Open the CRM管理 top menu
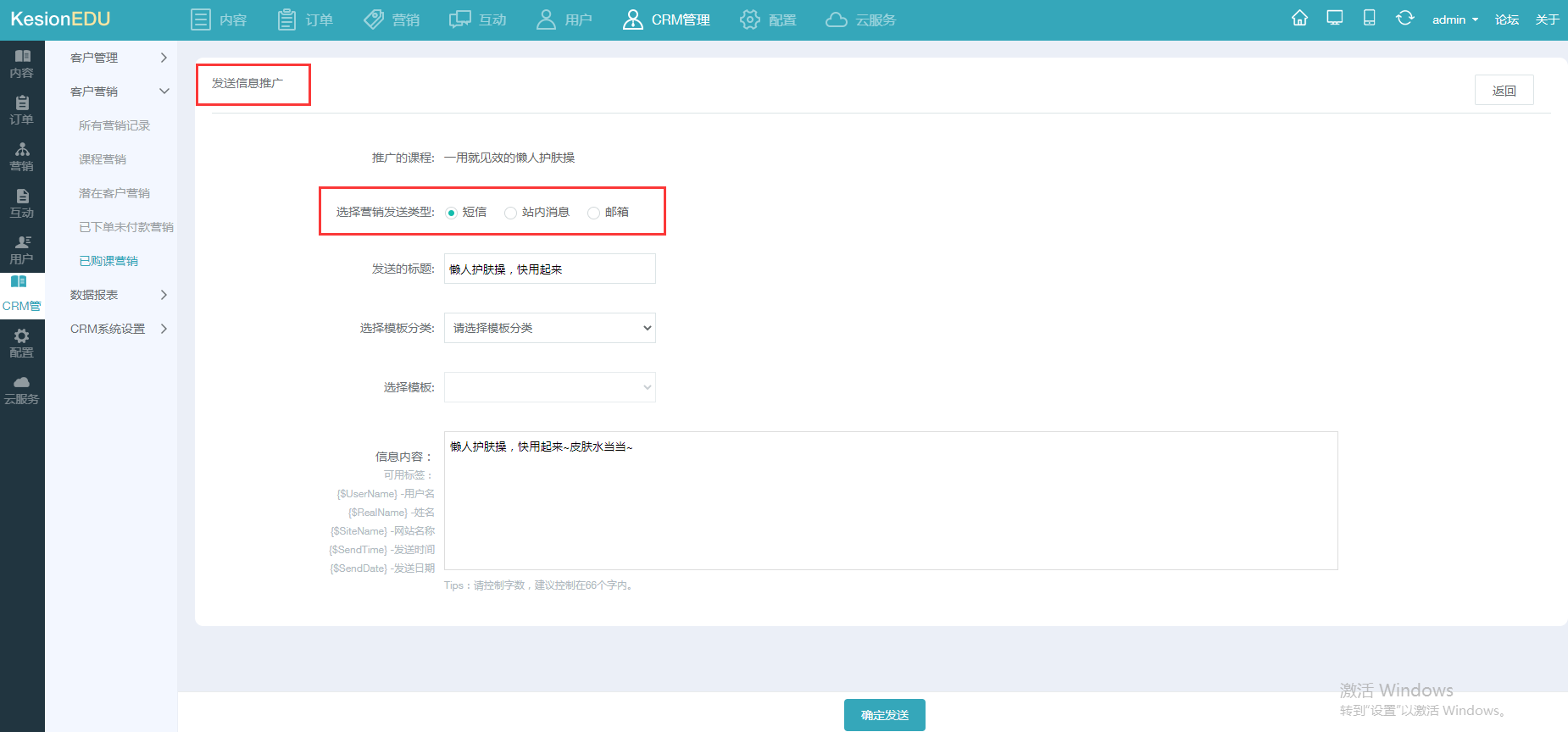The image size is (1568, 732). (666, 19)
